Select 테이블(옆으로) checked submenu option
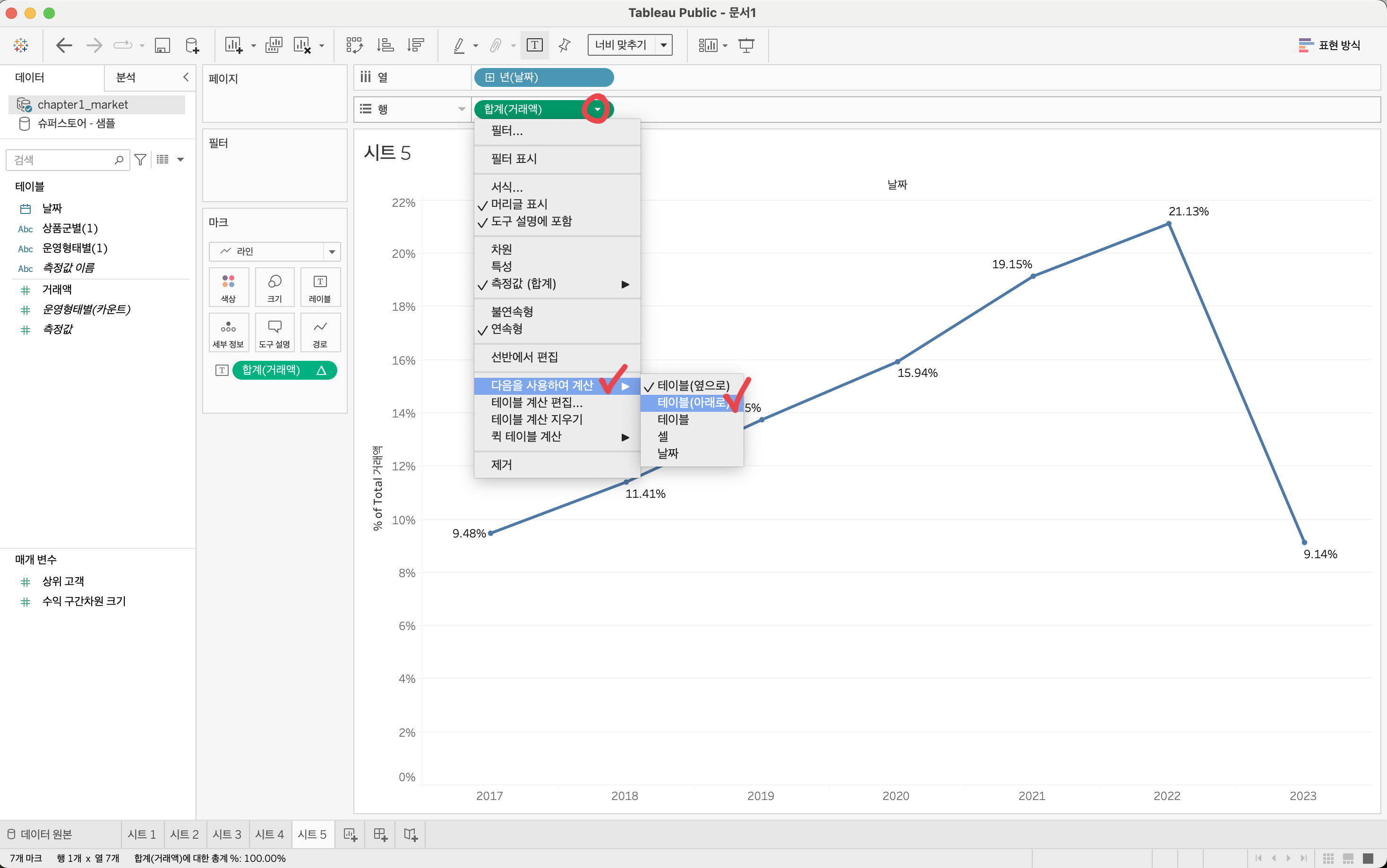1387x868 pixels. (693, 386)
